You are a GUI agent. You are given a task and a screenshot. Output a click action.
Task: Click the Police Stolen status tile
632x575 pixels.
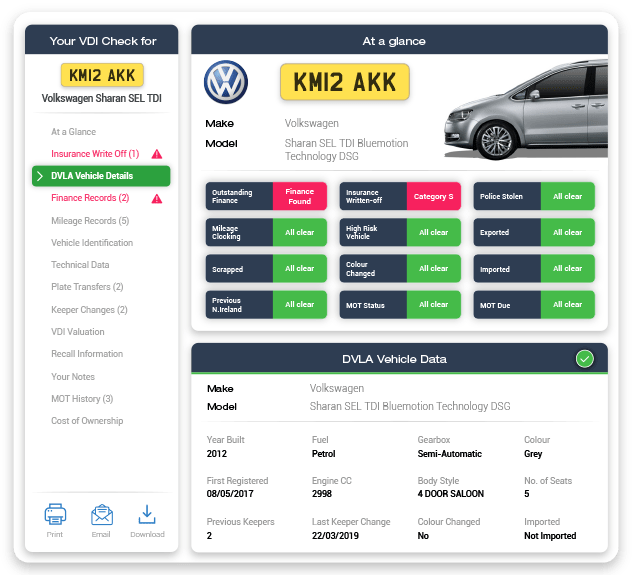534,196
